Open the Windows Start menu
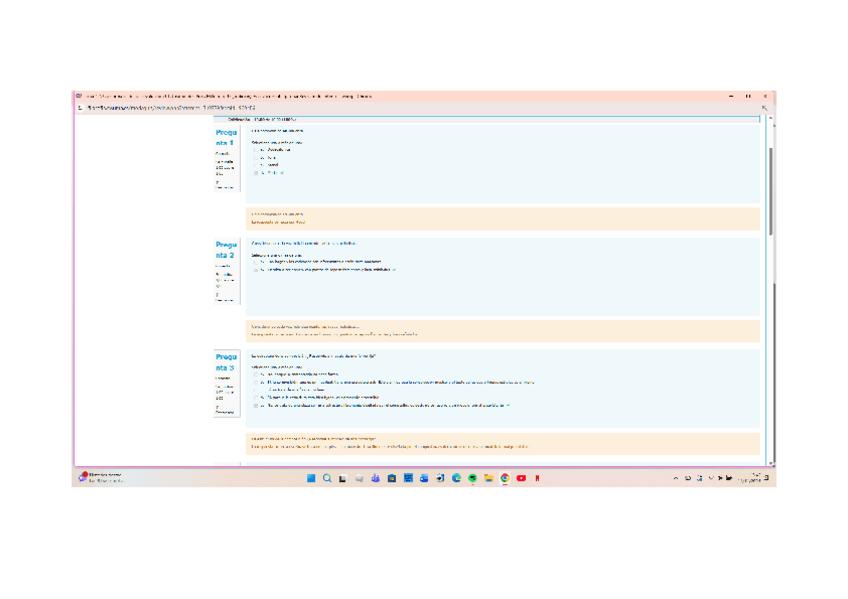This screenshot has width=848, height=599. (x=310, y=478)
